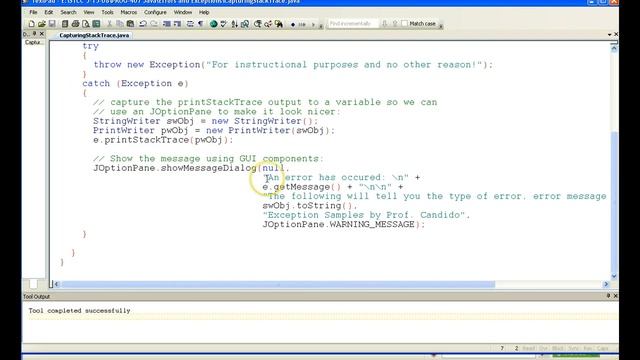
Task: Click vertical scrollbar down arrow
Action: coord(614,276)
